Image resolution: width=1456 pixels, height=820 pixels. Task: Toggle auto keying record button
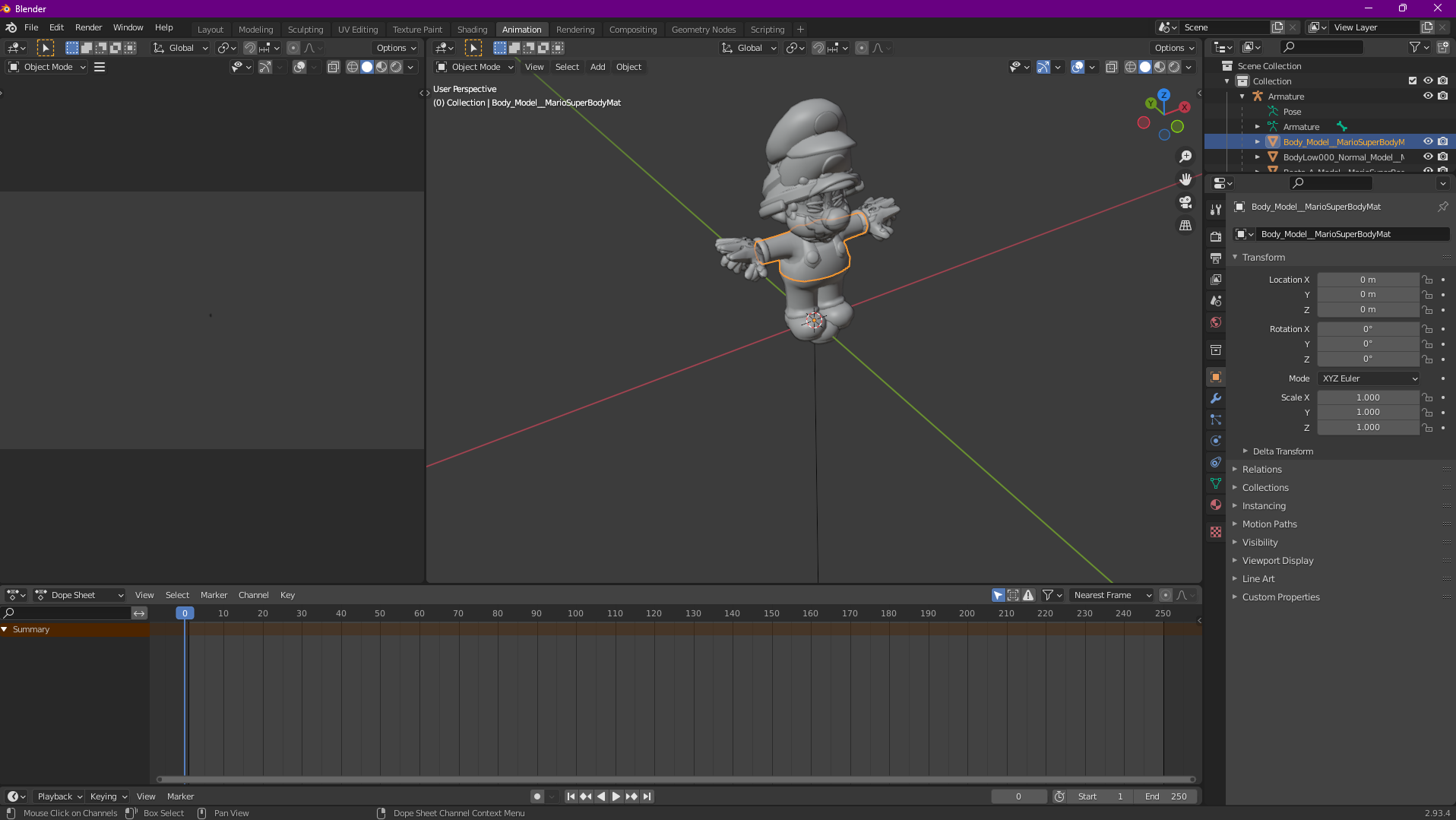click(x=537, y=796)
